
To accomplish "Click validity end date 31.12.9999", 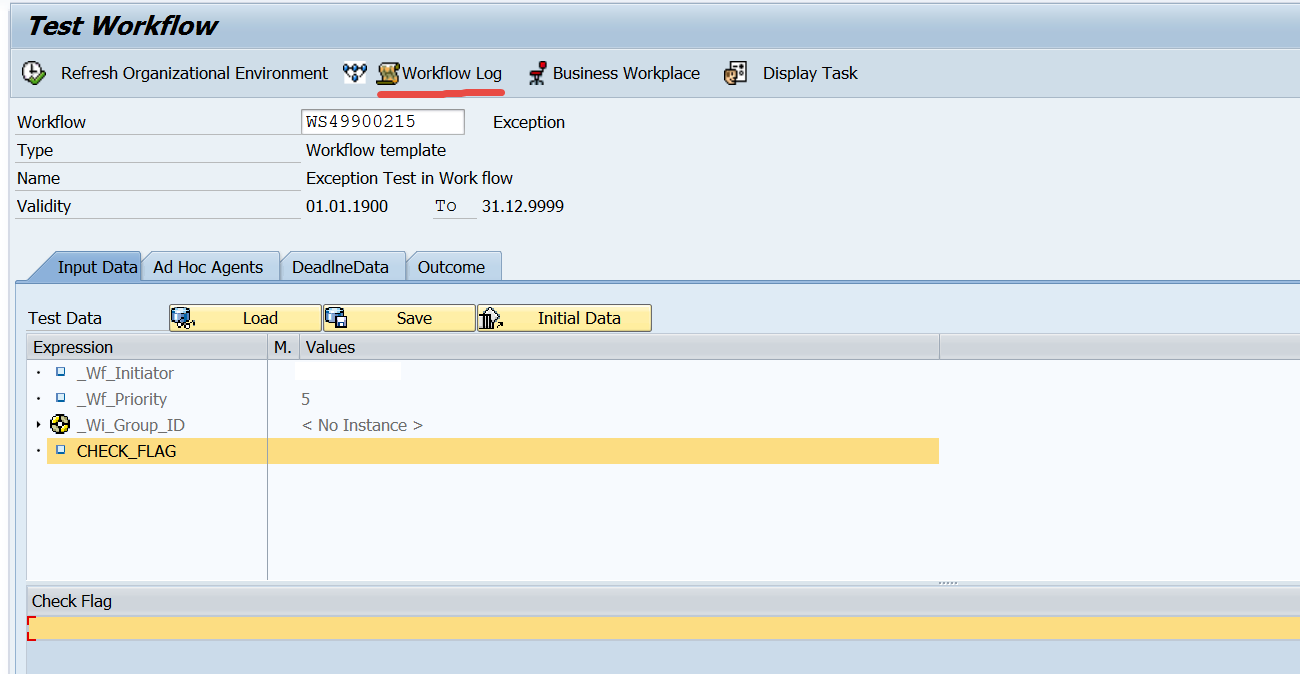I will [523, 206].
